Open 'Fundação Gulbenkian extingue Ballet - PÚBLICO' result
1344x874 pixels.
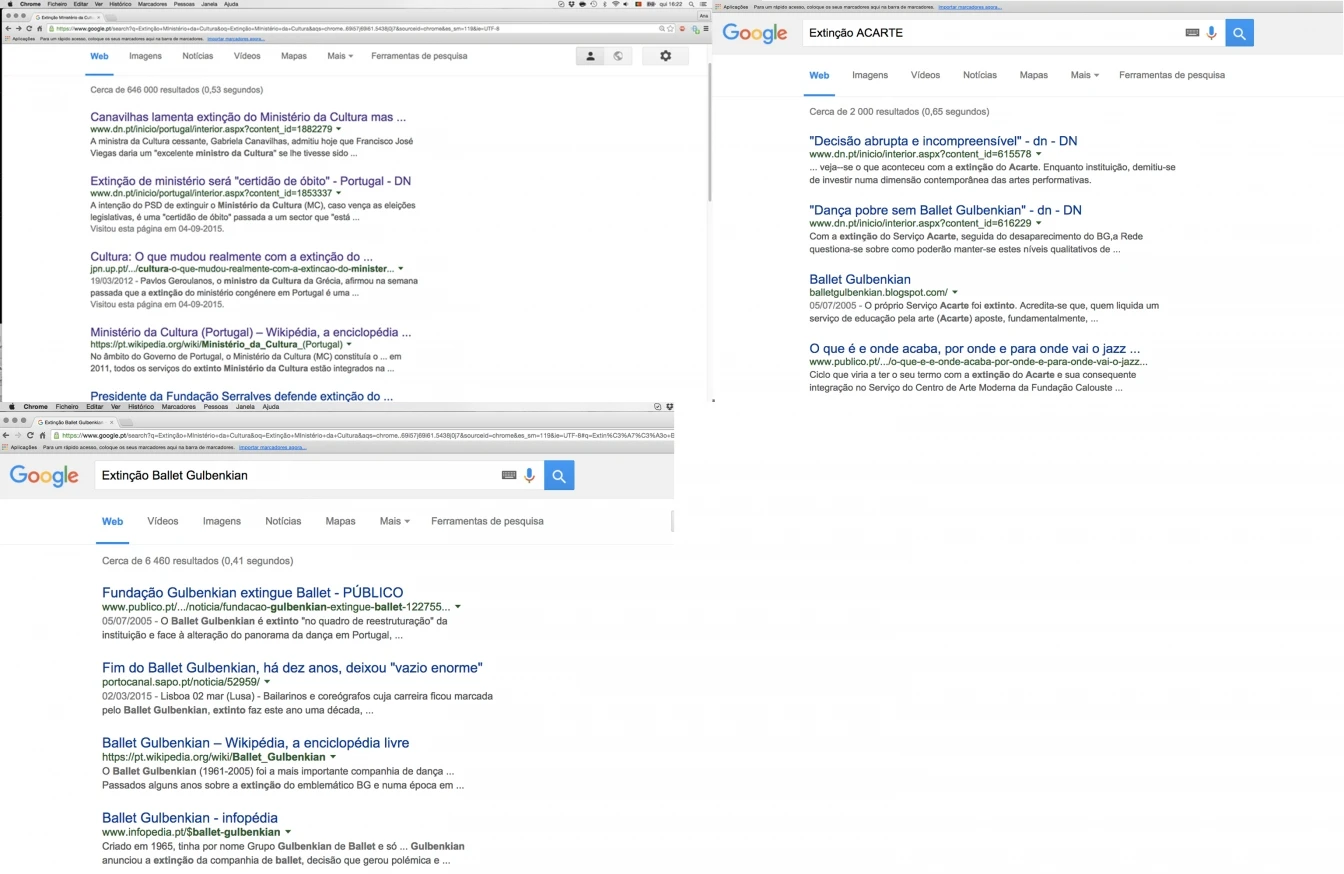click(252, 592)
